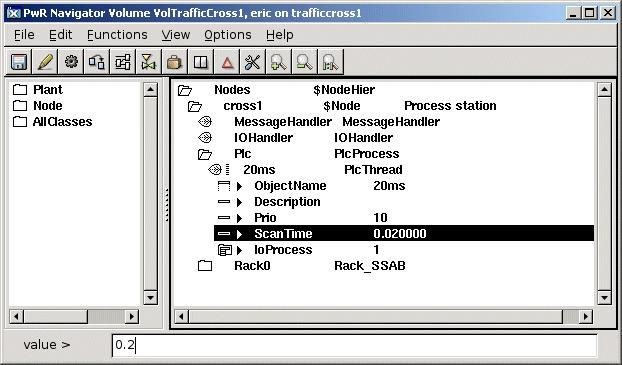Click the zoom out magnifier icon
This screenshot has height=365, width=622.
click(x=305, y=62)
